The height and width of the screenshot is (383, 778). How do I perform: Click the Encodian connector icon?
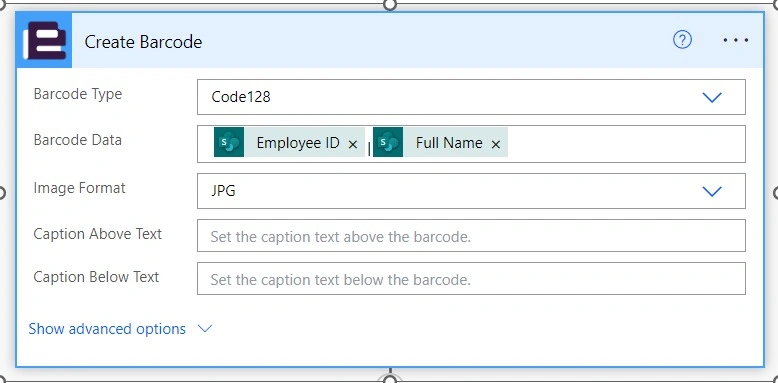click(45, 41)
